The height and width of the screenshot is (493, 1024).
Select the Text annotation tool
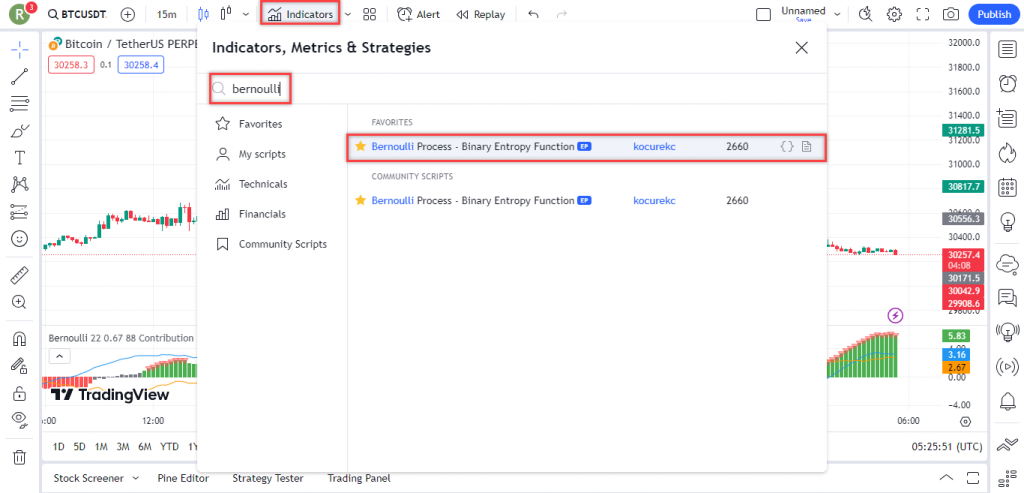[20, 157]
